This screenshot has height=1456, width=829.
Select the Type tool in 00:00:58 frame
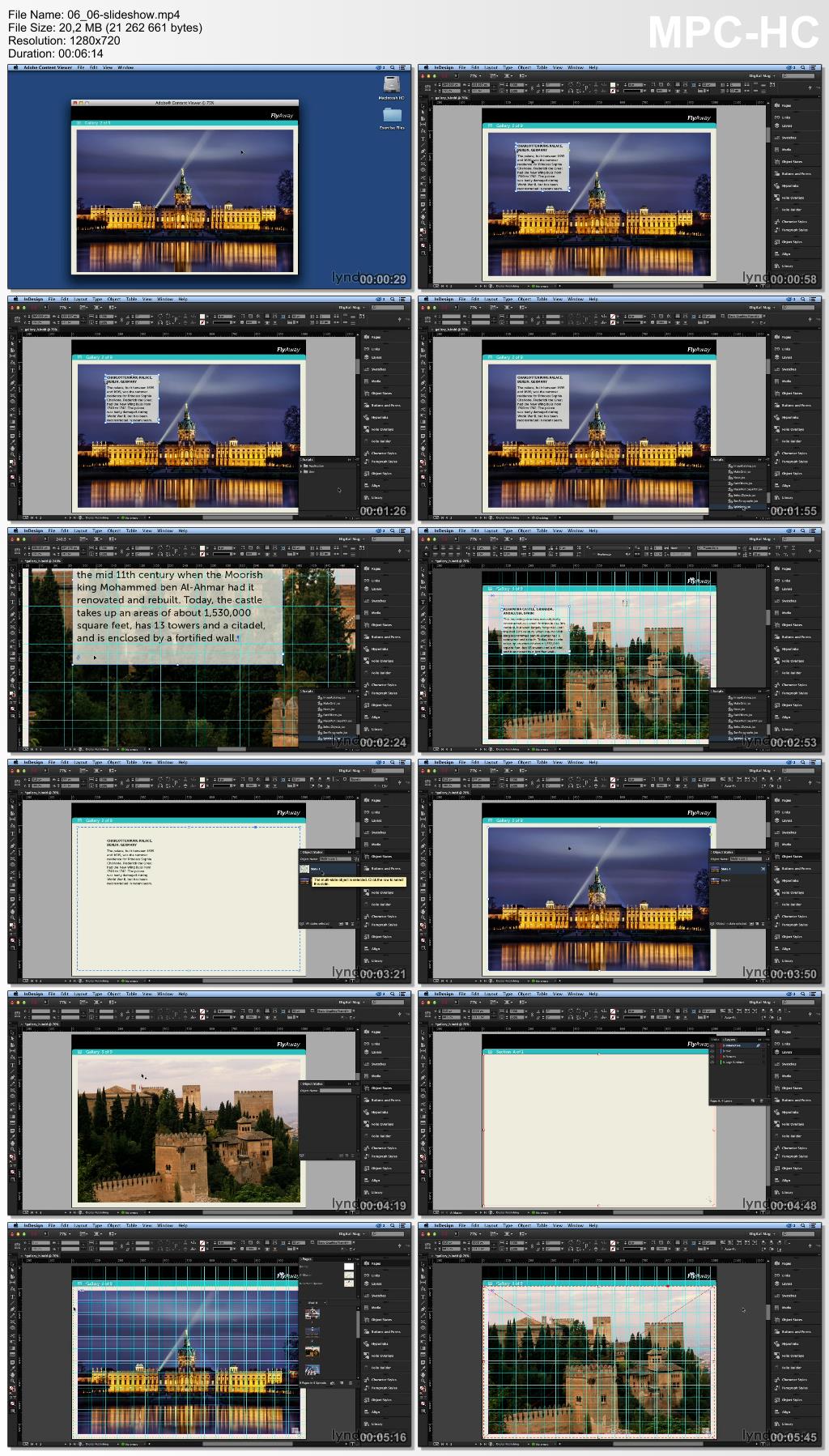tap(423, 138)
